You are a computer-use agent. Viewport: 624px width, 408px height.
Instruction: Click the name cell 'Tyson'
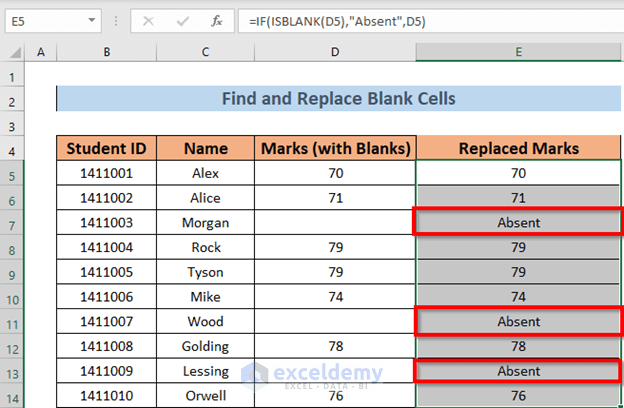205,272
